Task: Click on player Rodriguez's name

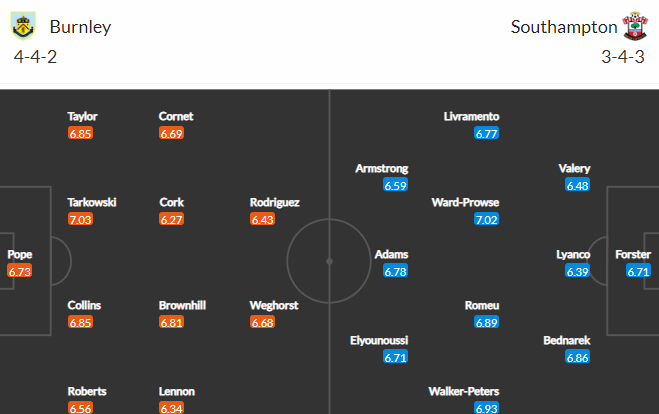Action: 274,203
